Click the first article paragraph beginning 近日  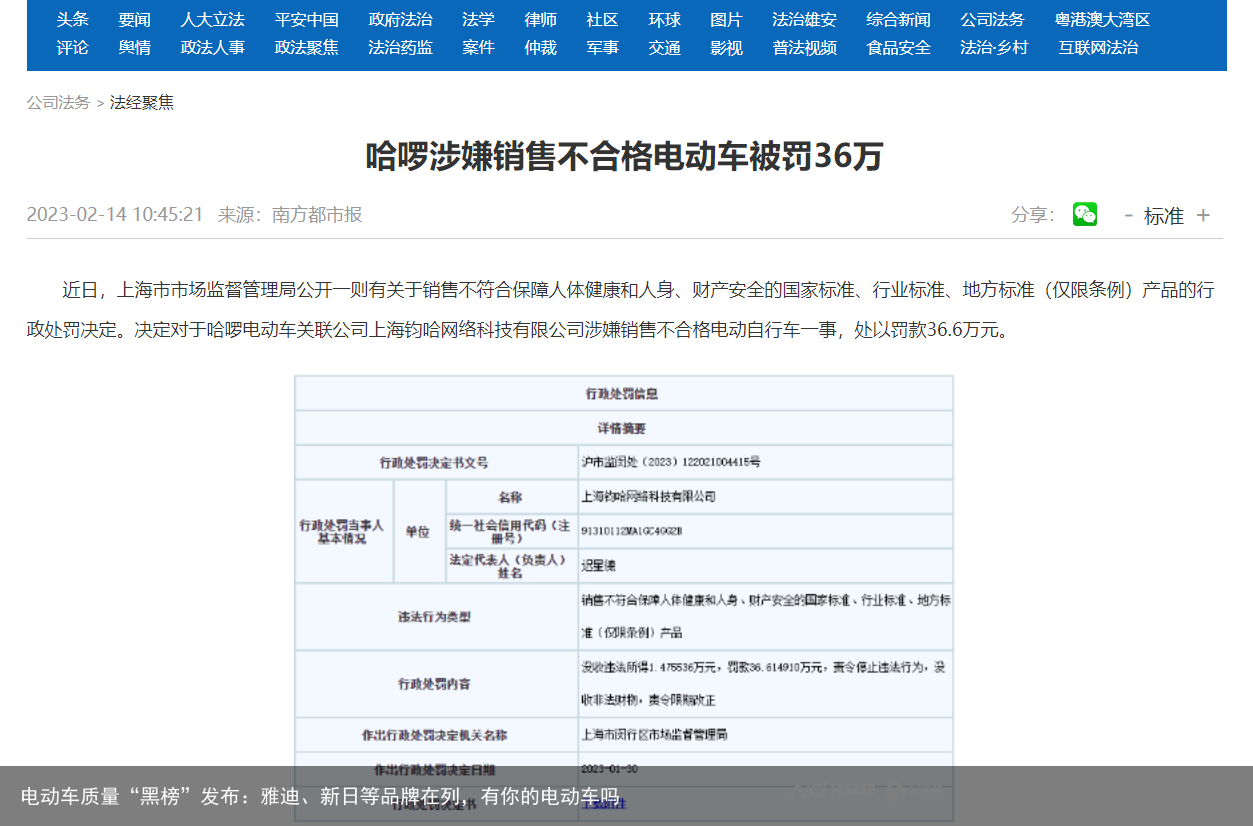[x=620, y=310]
